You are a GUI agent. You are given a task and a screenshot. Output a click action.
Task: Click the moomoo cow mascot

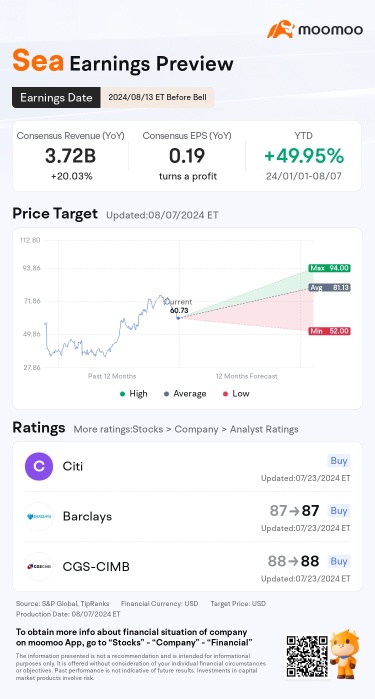coord(345,654)
